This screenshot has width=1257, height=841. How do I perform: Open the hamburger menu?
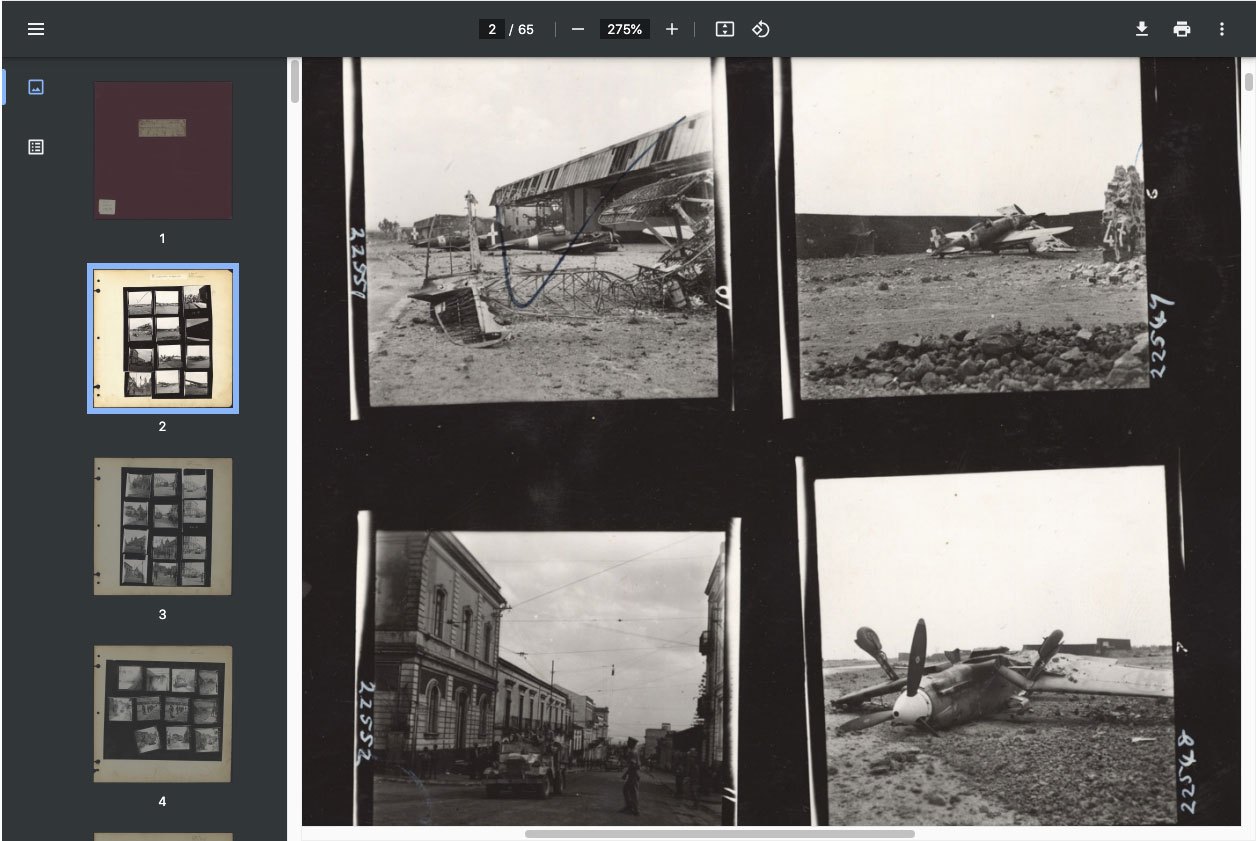click(36, 28)
